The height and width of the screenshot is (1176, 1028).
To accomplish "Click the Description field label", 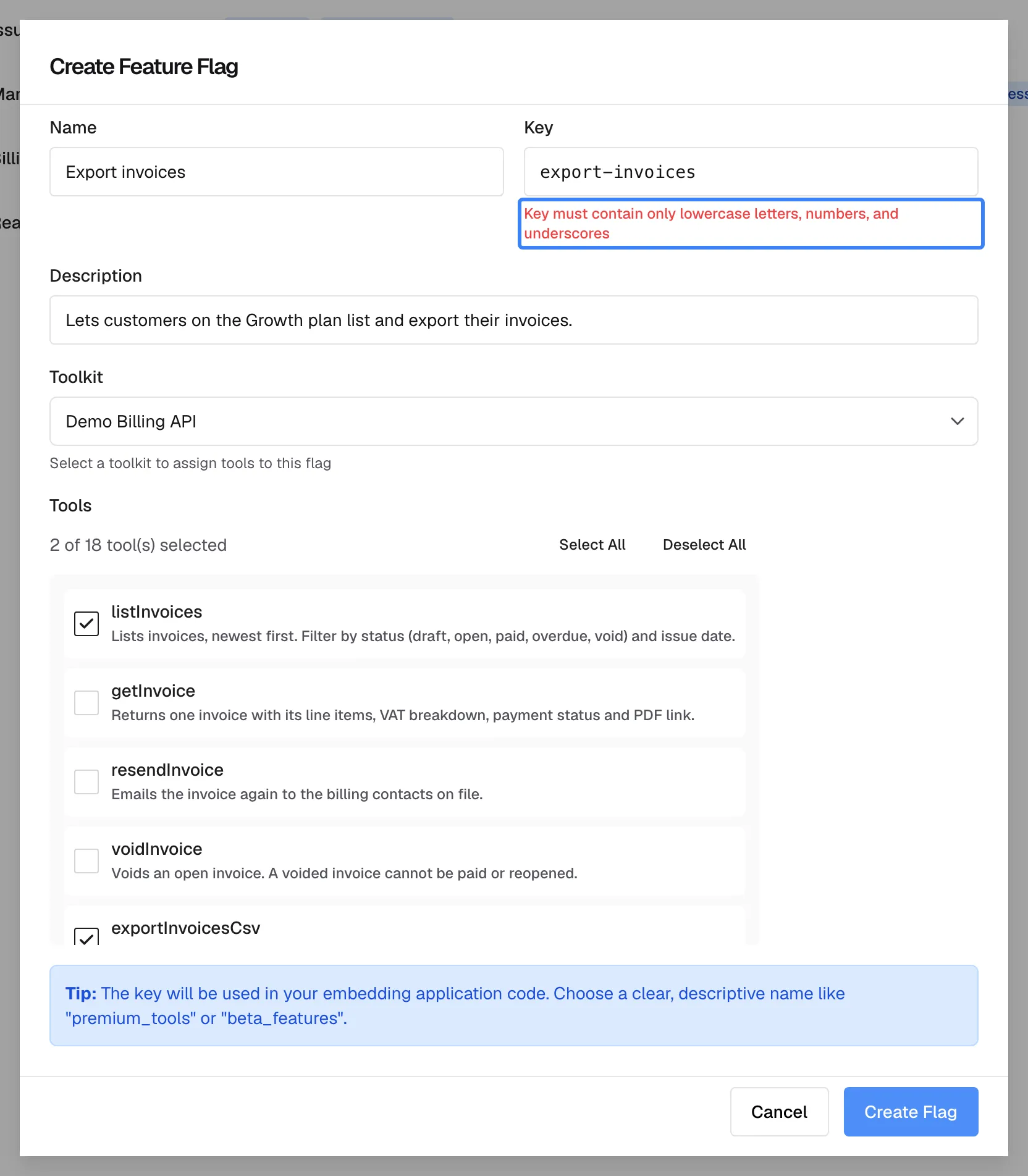I will pyautogui.click(x=96, y=275).
